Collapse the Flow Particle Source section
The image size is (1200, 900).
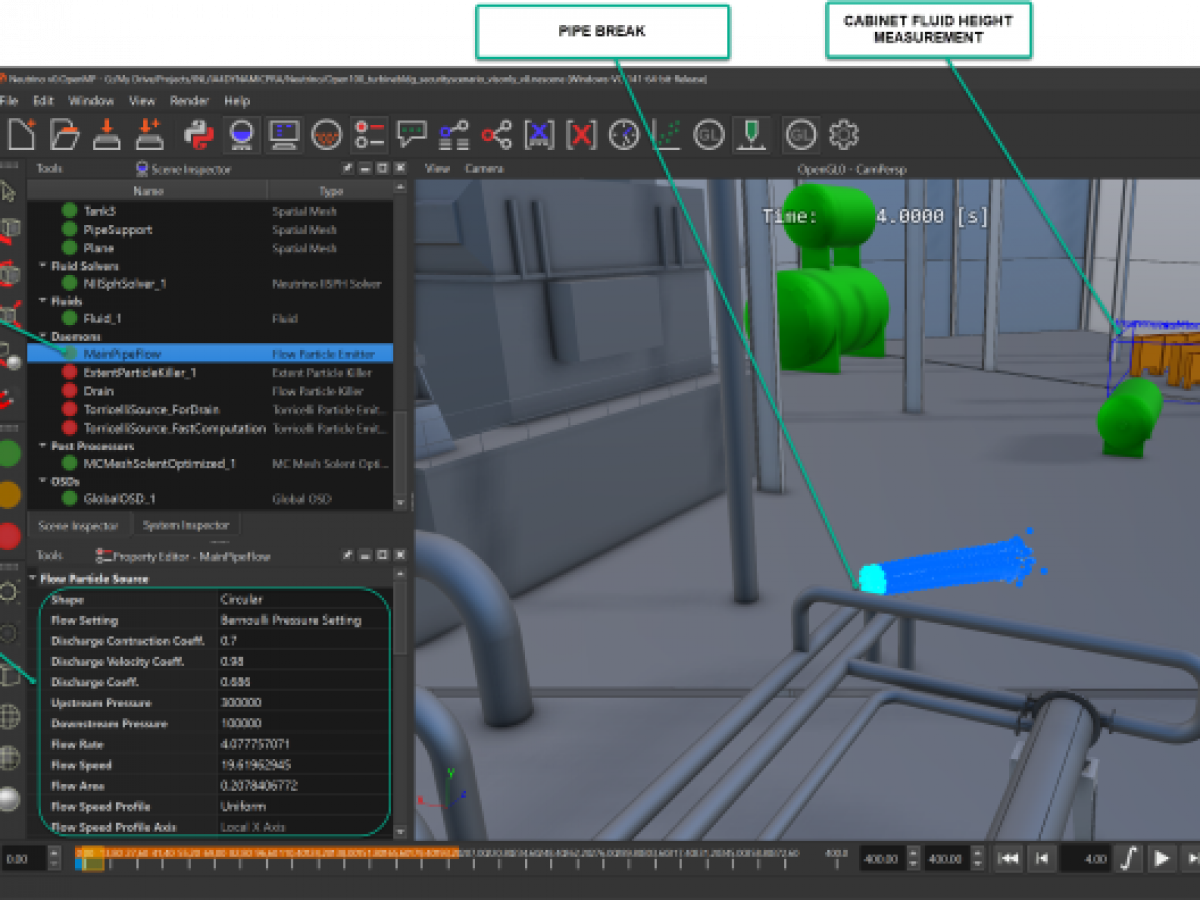33,579
